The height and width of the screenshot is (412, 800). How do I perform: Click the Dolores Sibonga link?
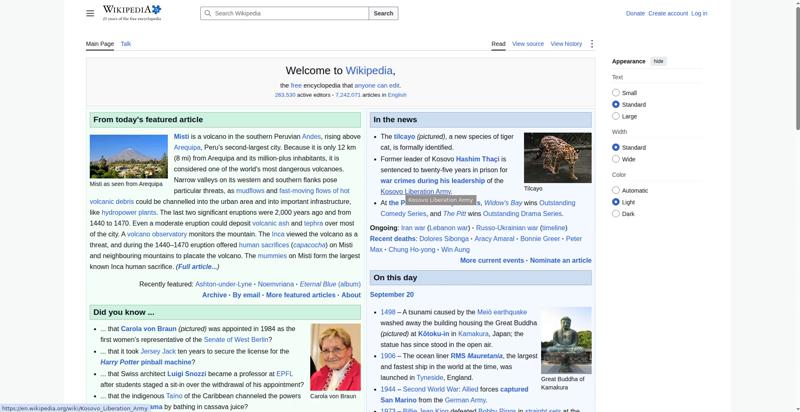click(444, 239)
